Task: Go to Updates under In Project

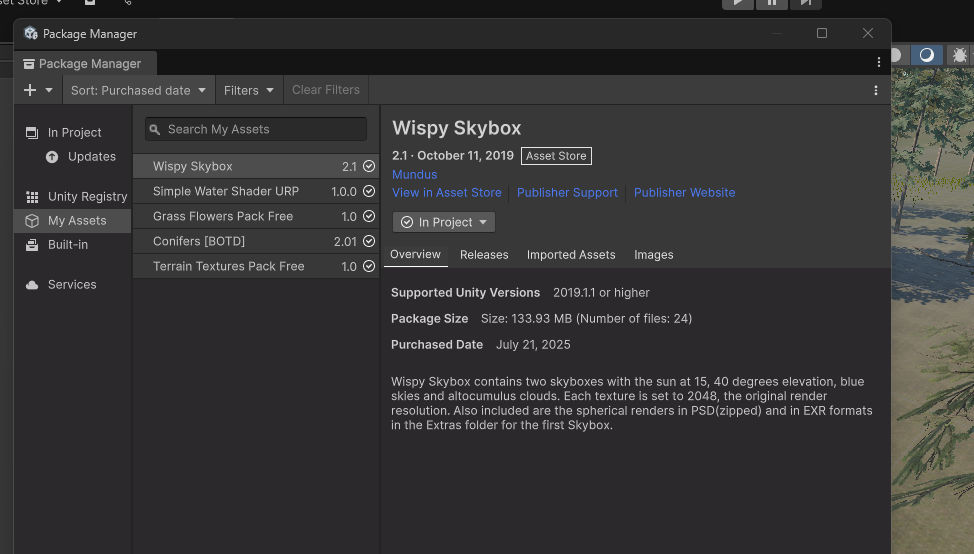Action: click(x=91, y=157)
